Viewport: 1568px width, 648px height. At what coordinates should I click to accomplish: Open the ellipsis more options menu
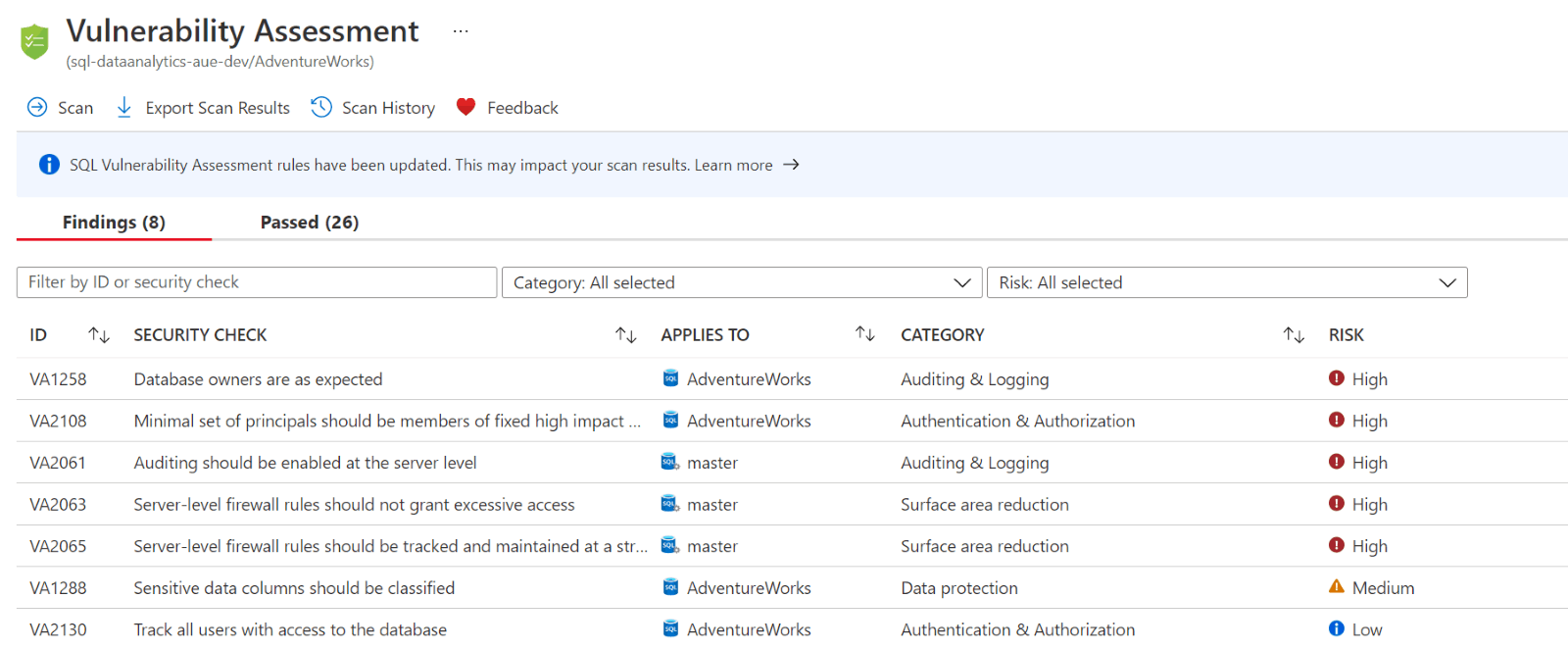[461, 31]
